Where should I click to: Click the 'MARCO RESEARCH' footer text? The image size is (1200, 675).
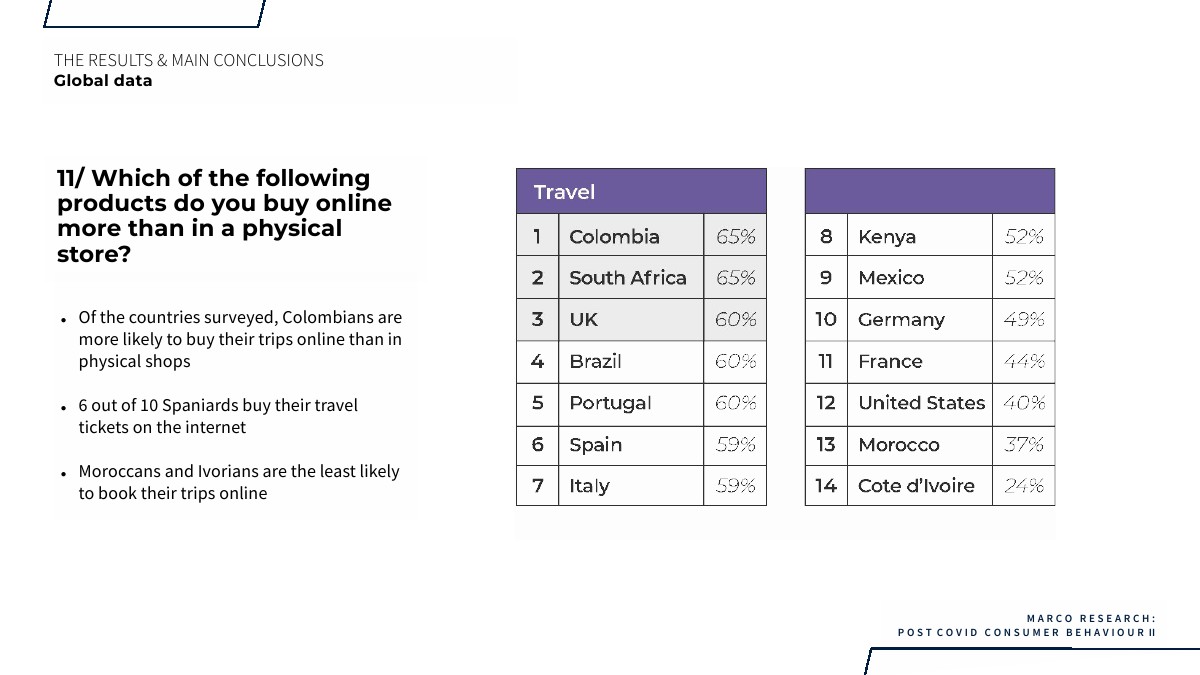(1091, 618)
